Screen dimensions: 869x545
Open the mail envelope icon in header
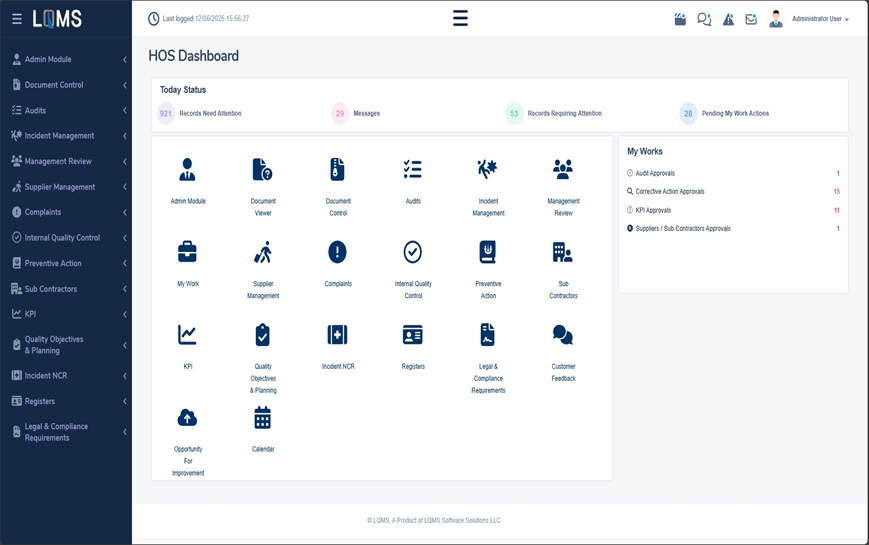(751, 19)
